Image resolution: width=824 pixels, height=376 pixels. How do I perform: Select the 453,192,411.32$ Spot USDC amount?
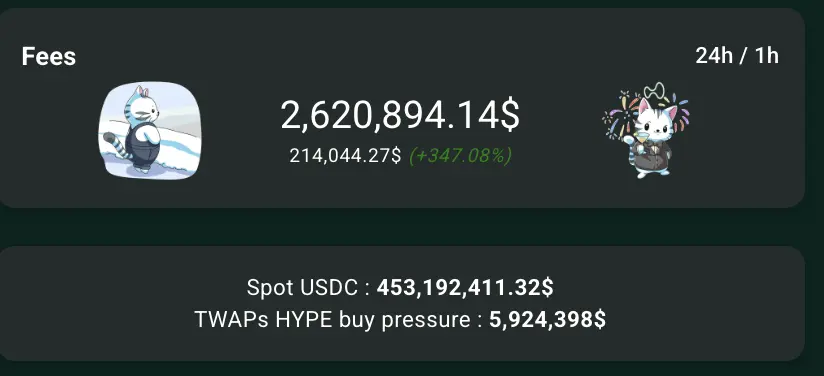(x=465, y=288)
